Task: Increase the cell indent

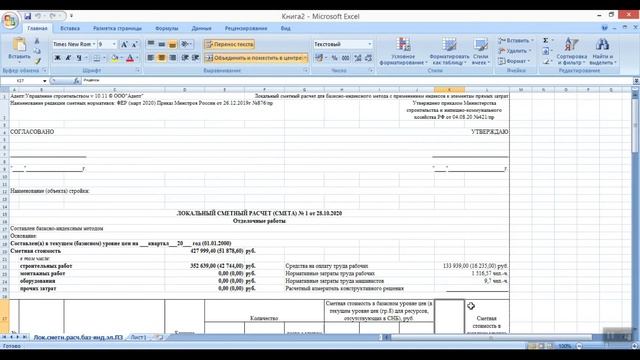Action: [196, 58]
